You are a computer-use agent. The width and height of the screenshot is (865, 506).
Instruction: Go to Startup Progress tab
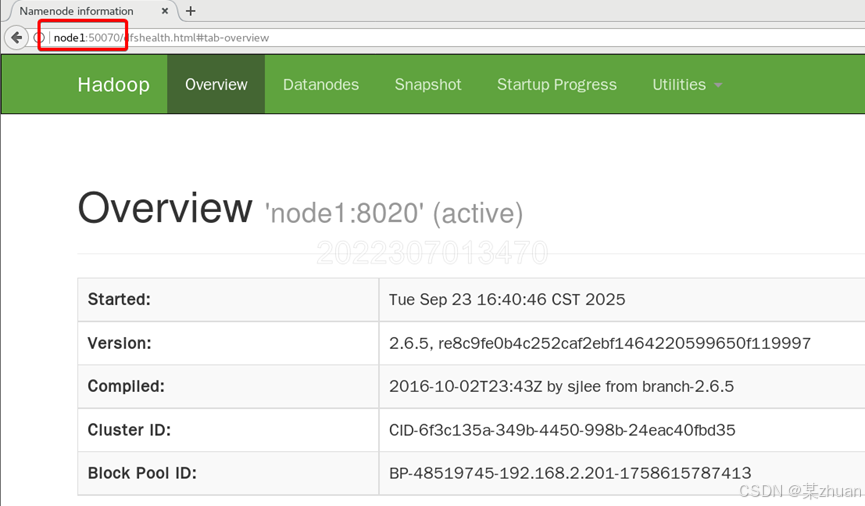[x=557, y=84]
